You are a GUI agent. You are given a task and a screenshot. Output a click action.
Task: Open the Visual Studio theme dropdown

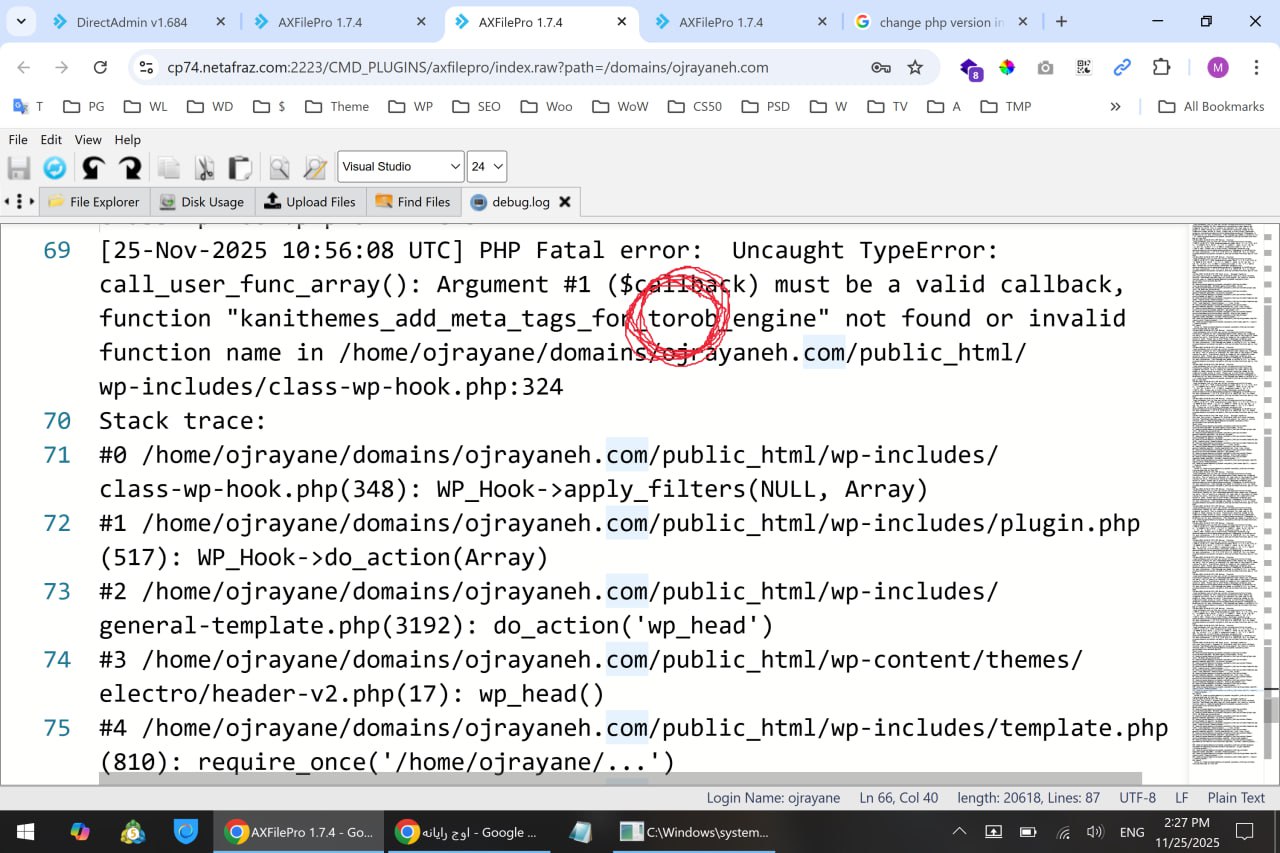[x=400, y=167]
